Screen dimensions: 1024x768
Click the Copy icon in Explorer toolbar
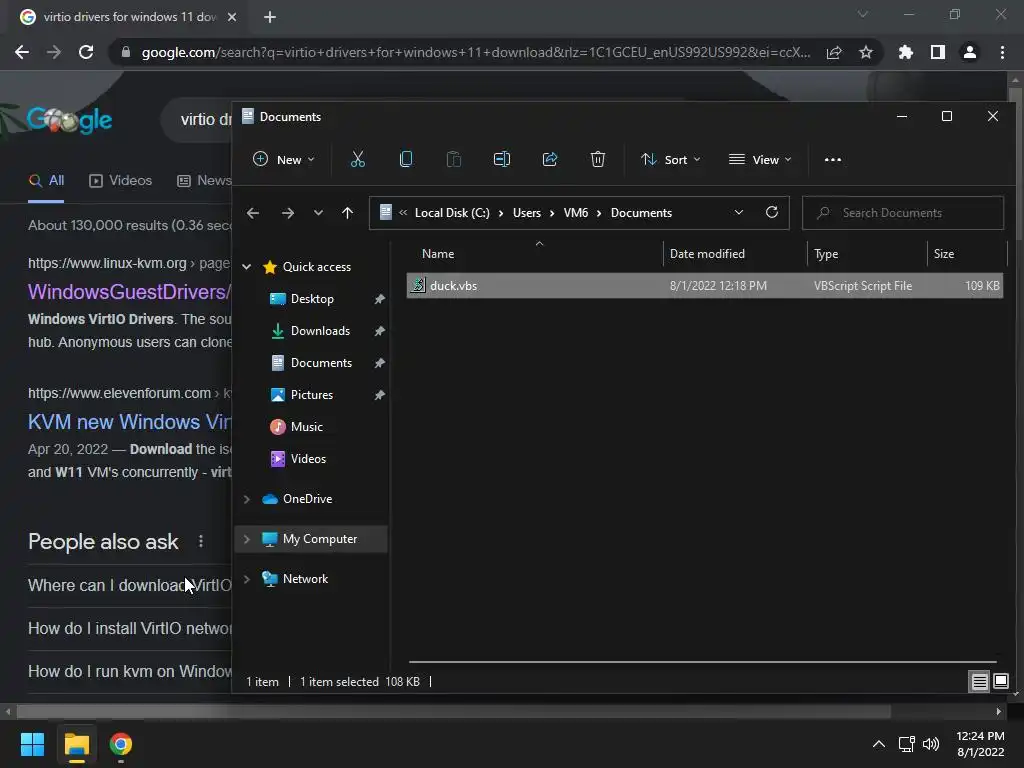pos(406,159)
